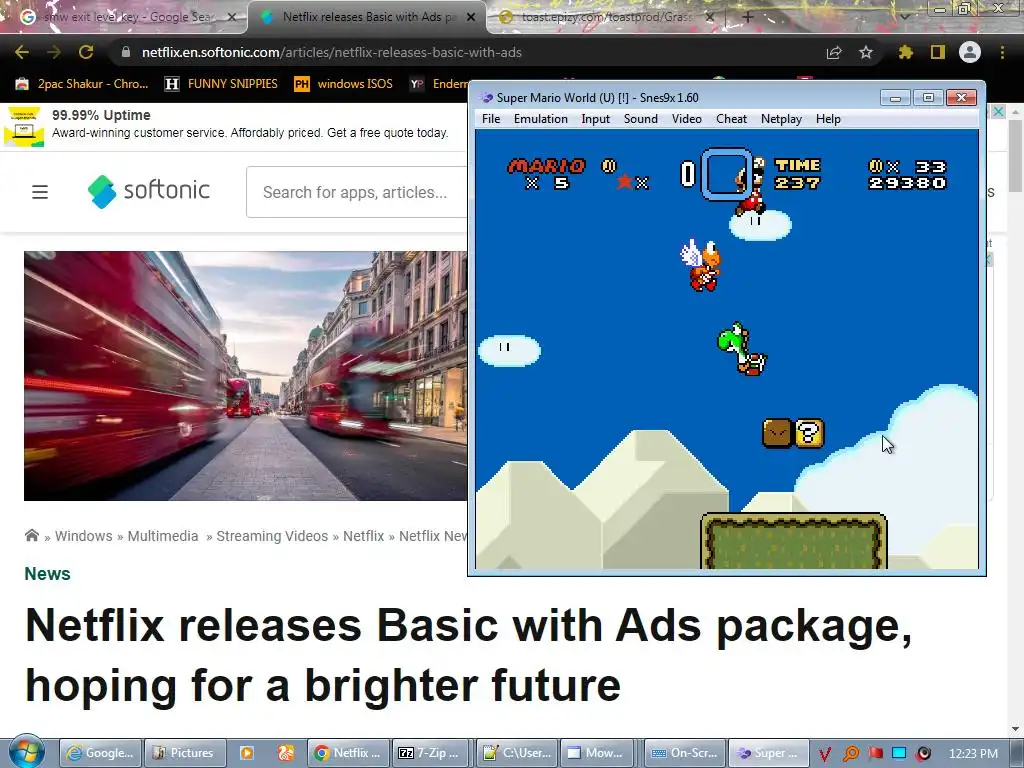The image size is (1024, 768).
Task: Close the Netflix releases Basic with Ads tab
Action: (471, 17)
